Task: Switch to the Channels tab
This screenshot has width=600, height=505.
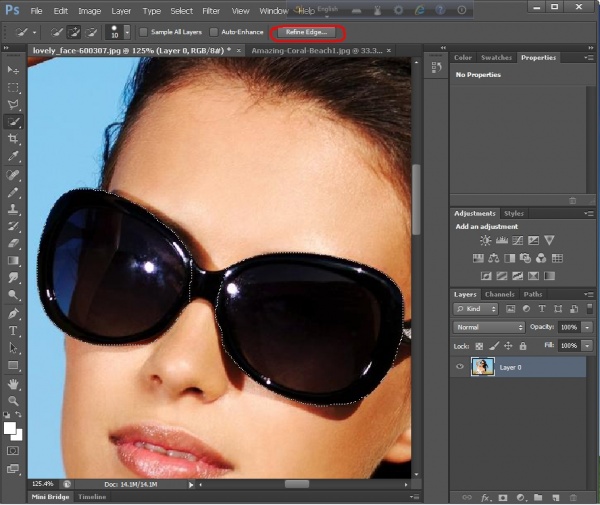Action: coord(499,294)
